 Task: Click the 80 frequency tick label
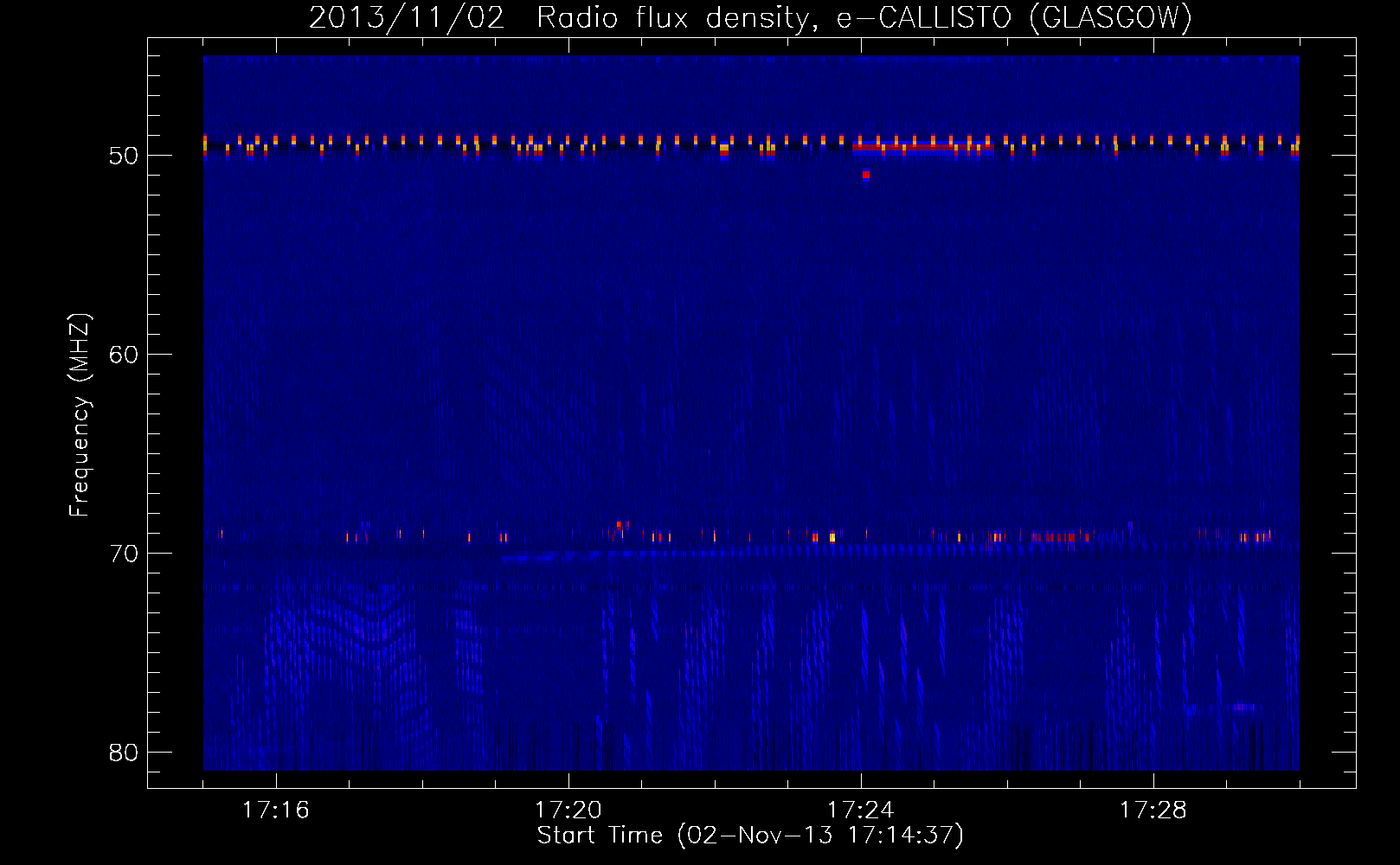[x=124, y=753]
